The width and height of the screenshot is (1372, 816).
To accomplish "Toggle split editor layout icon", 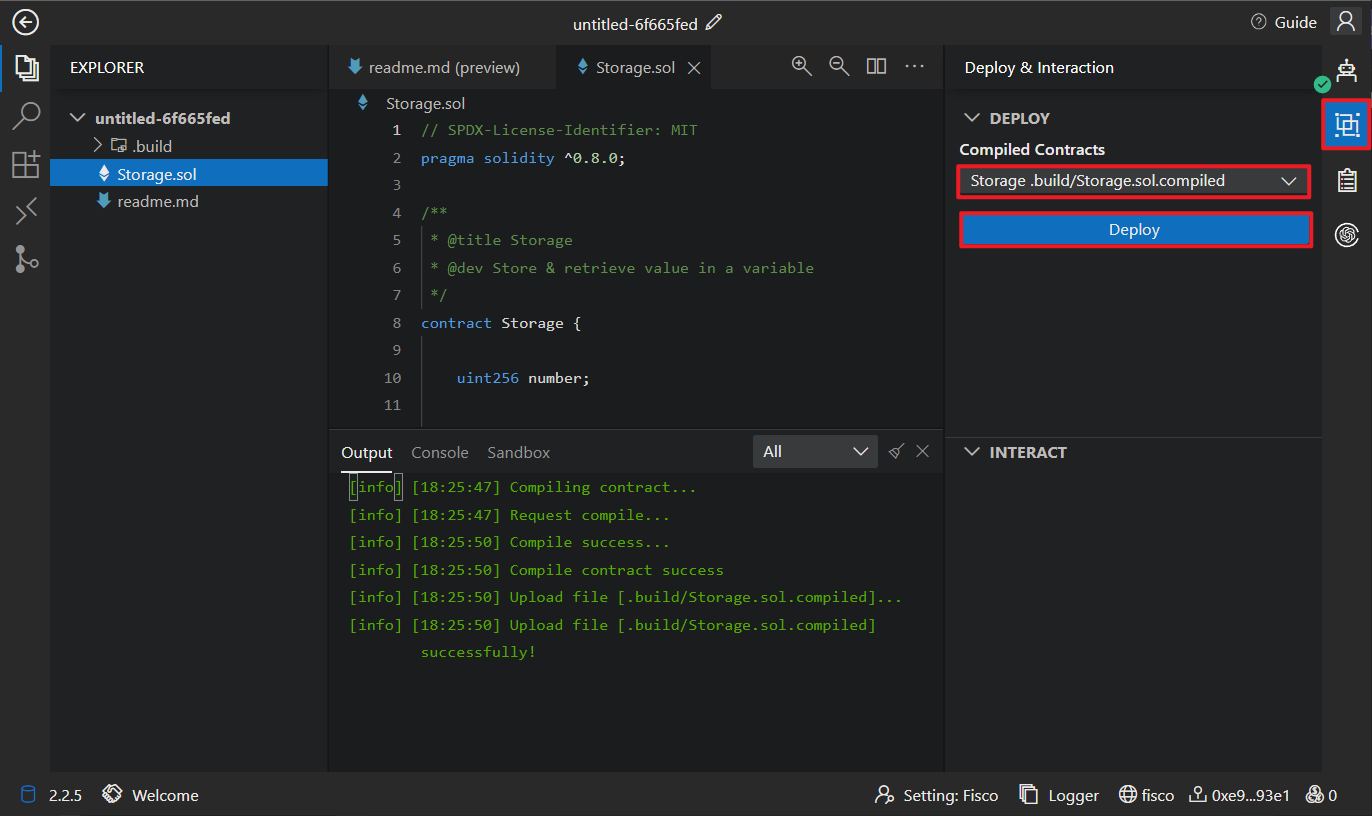I will coord(876,67).
